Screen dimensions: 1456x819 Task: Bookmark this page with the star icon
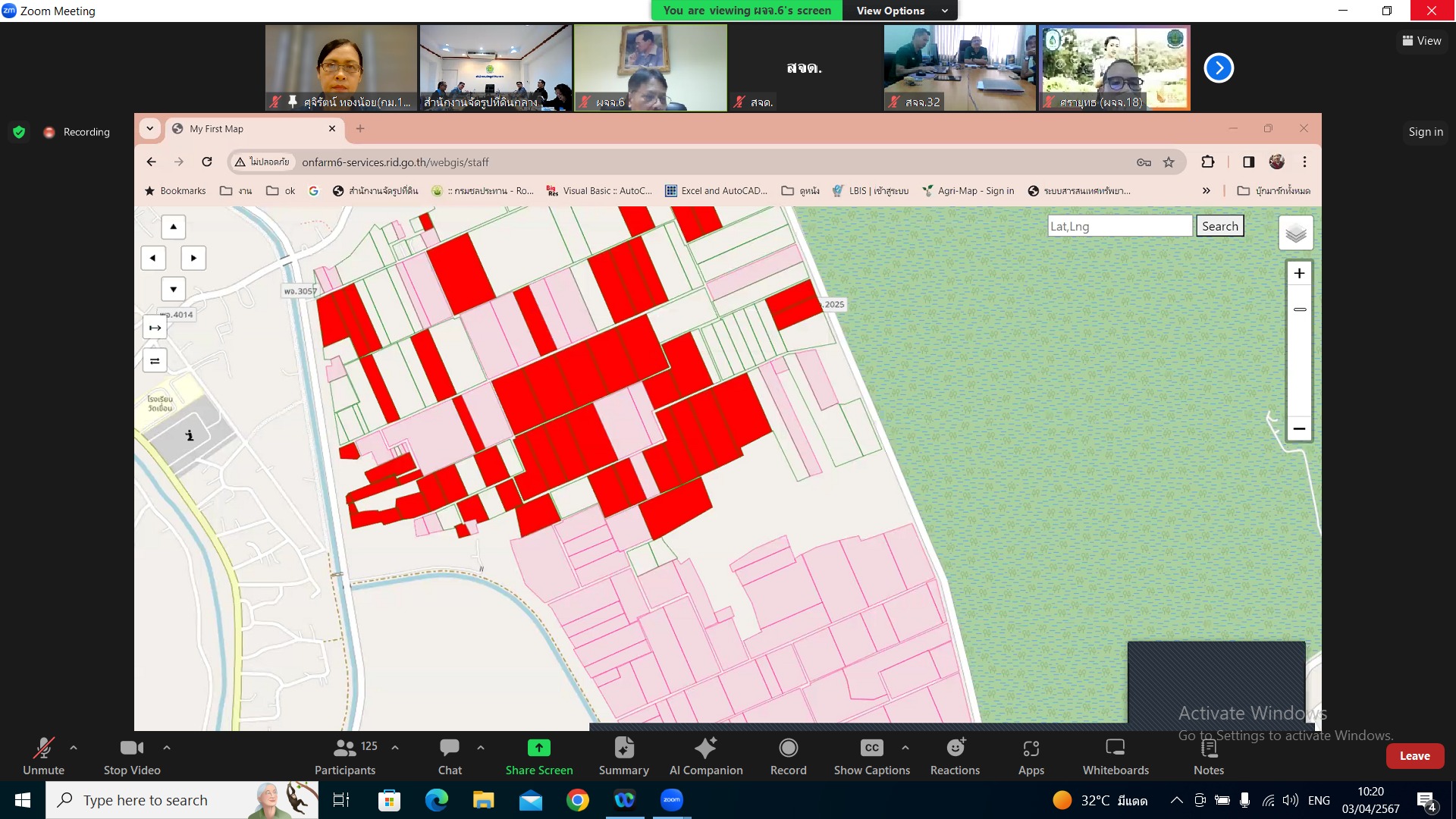1169,162
